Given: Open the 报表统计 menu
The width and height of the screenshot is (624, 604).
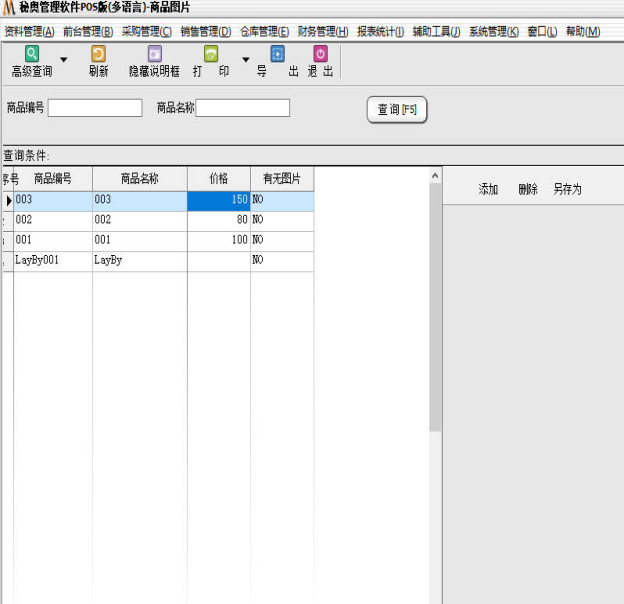Looking at the screenshot, I should click(380, 31).
